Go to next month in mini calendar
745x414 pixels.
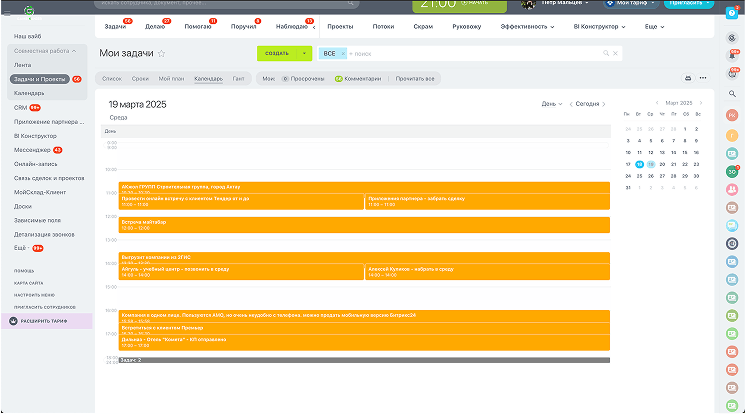tap(700, 103)
